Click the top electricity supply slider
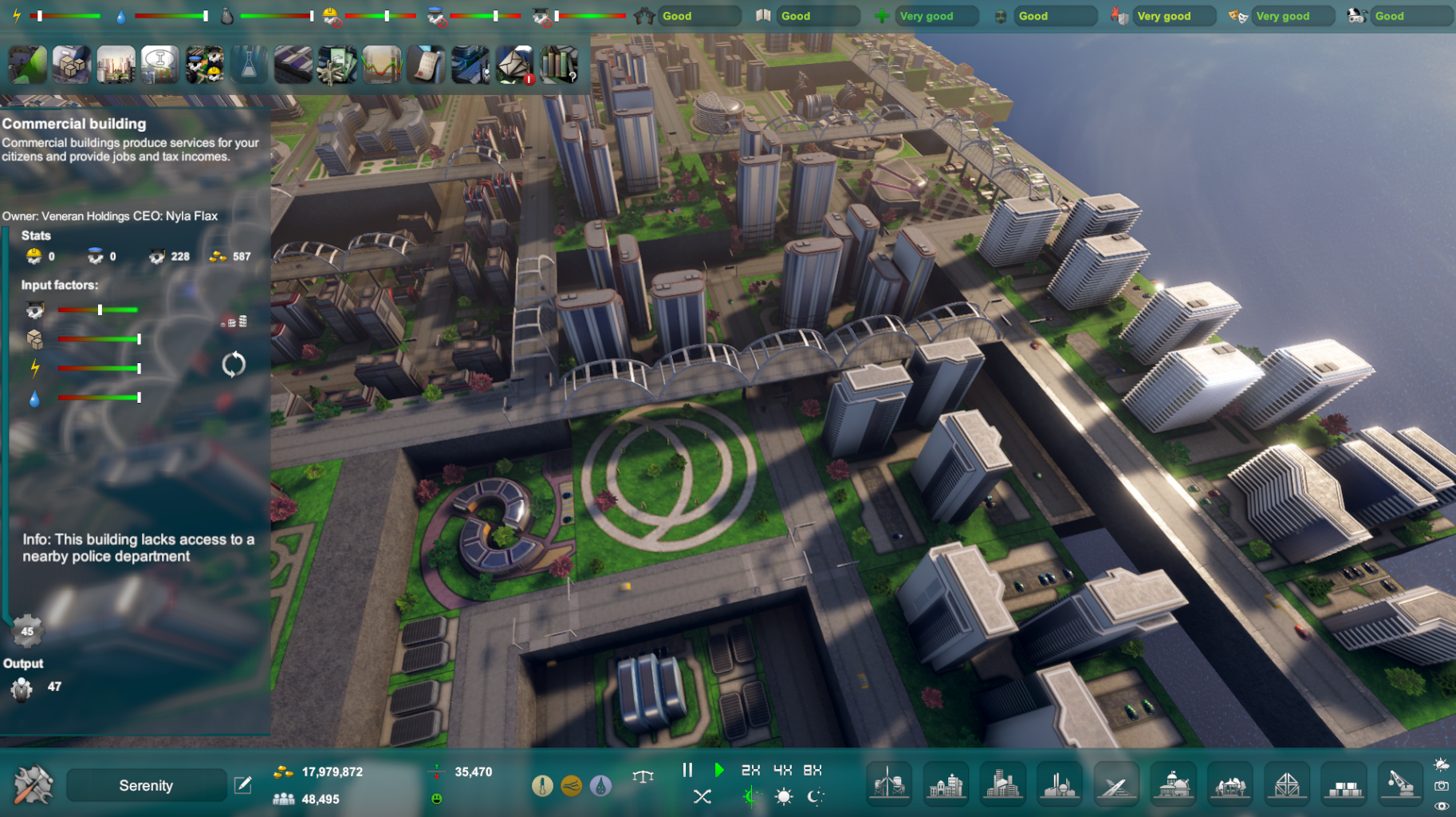The width and height of the screenshot is (1456, 817). [x=65, y=16]
